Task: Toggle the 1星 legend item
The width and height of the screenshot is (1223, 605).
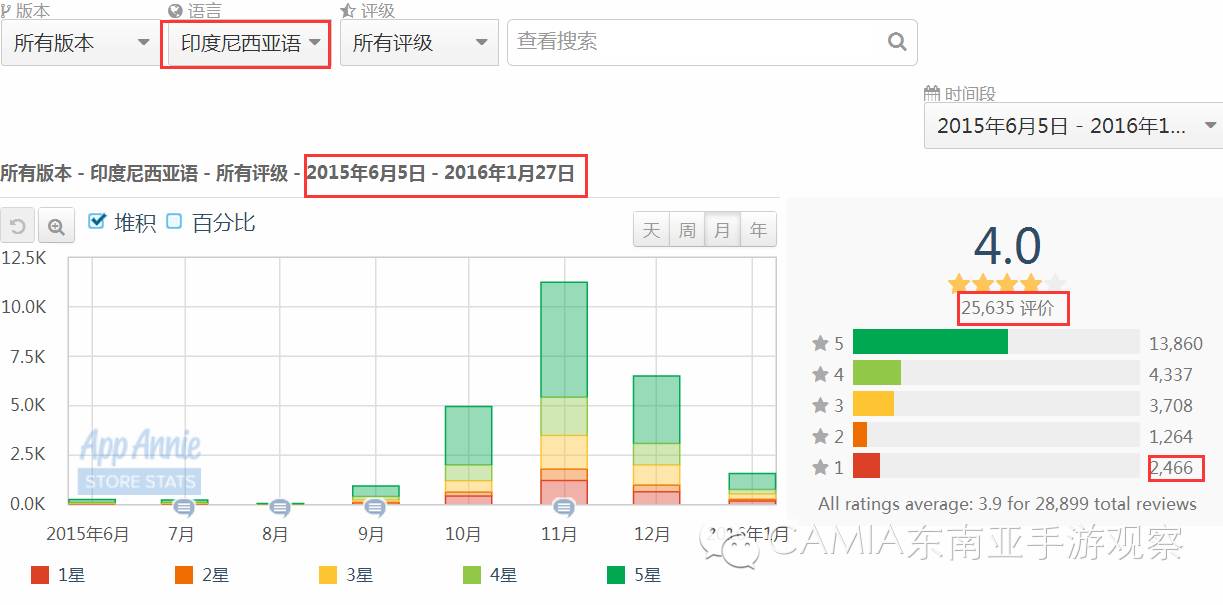Action: [59, 575]
